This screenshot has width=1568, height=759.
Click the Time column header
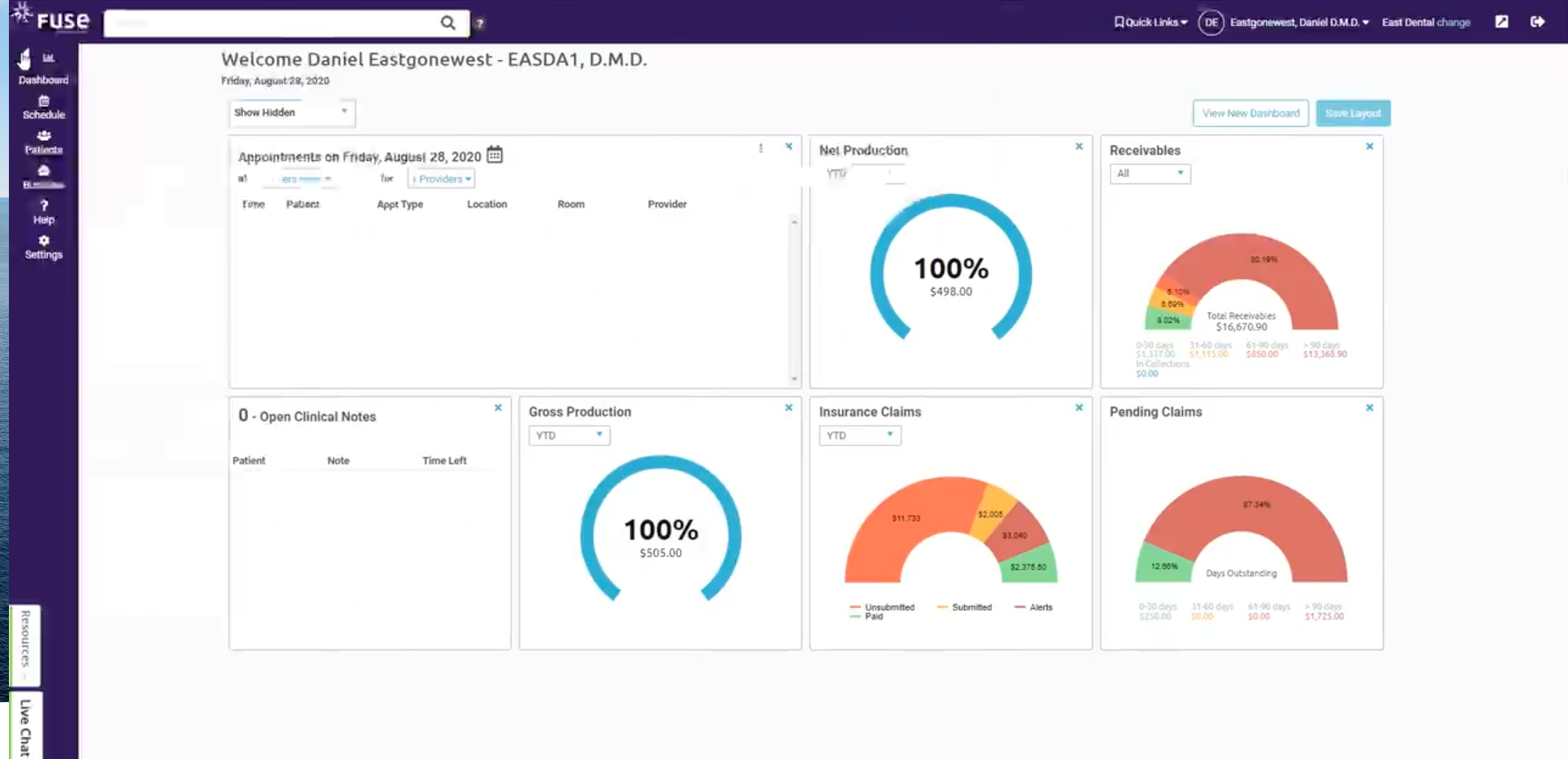pyautogui.click(x=253, y=204)
